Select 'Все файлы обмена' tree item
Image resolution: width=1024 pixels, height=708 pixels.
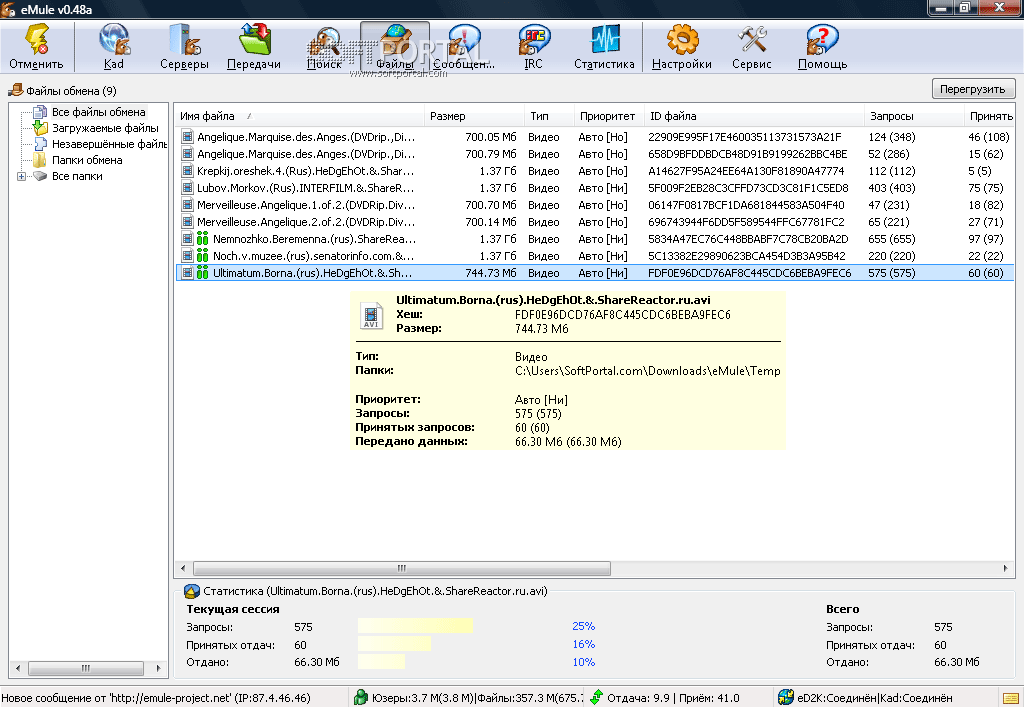click(x=99, y=112)
